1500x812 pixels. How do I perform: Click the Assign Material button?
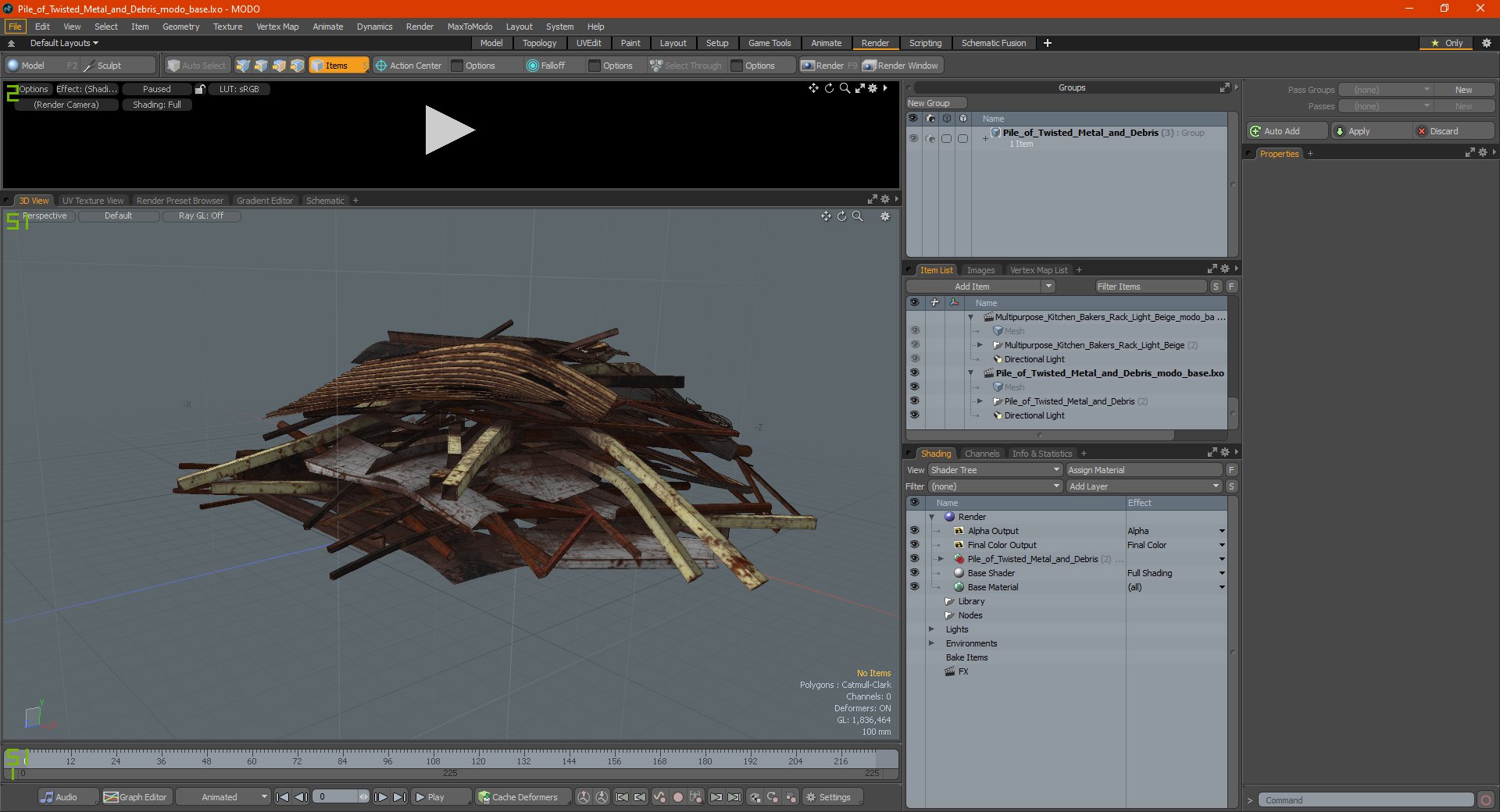(1144, 470)
